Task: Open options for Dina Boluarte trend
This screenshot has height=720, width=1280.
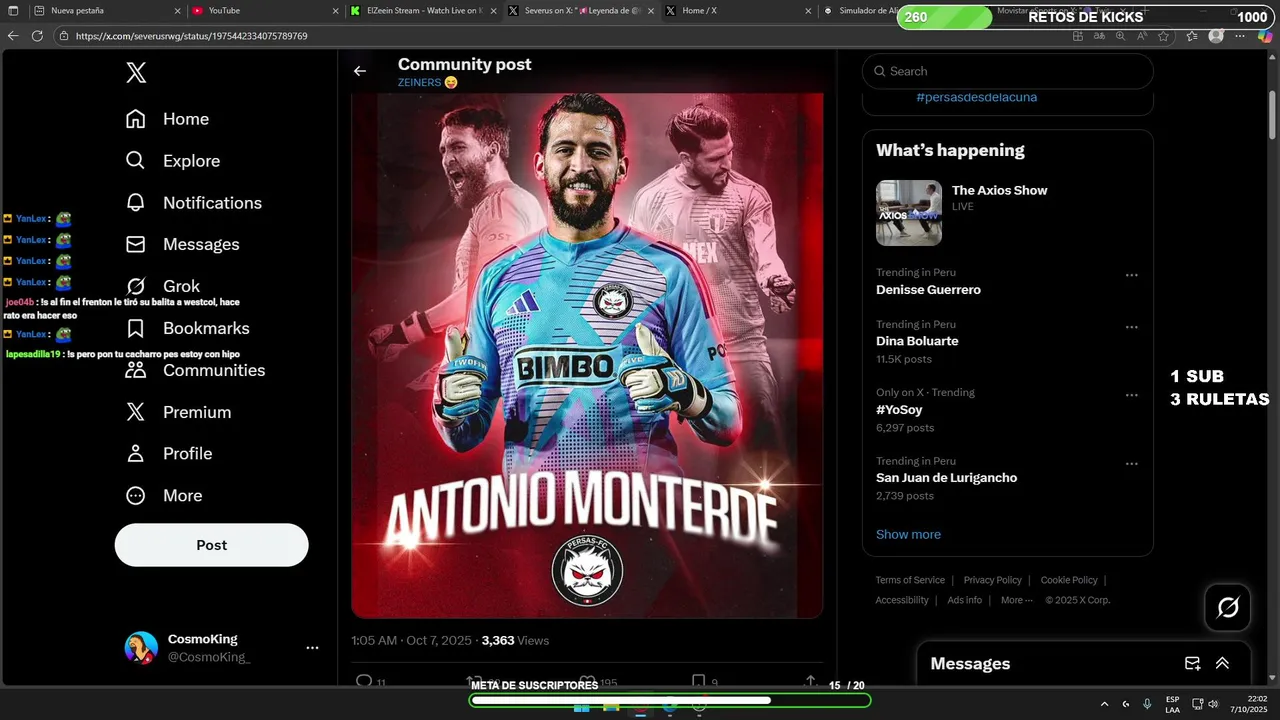Action: point(1132,327)
